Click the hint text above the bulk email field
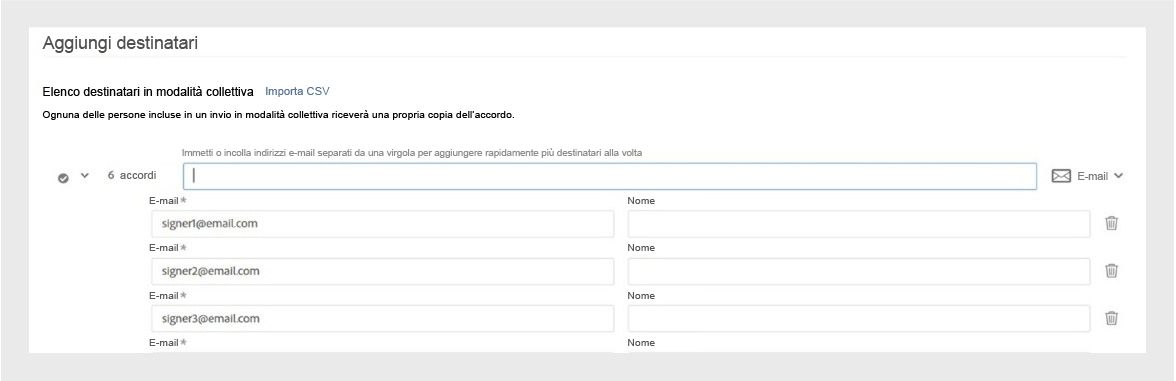Image resolution: width=1176 pixels, height=381 pixels. pos(412,152)
